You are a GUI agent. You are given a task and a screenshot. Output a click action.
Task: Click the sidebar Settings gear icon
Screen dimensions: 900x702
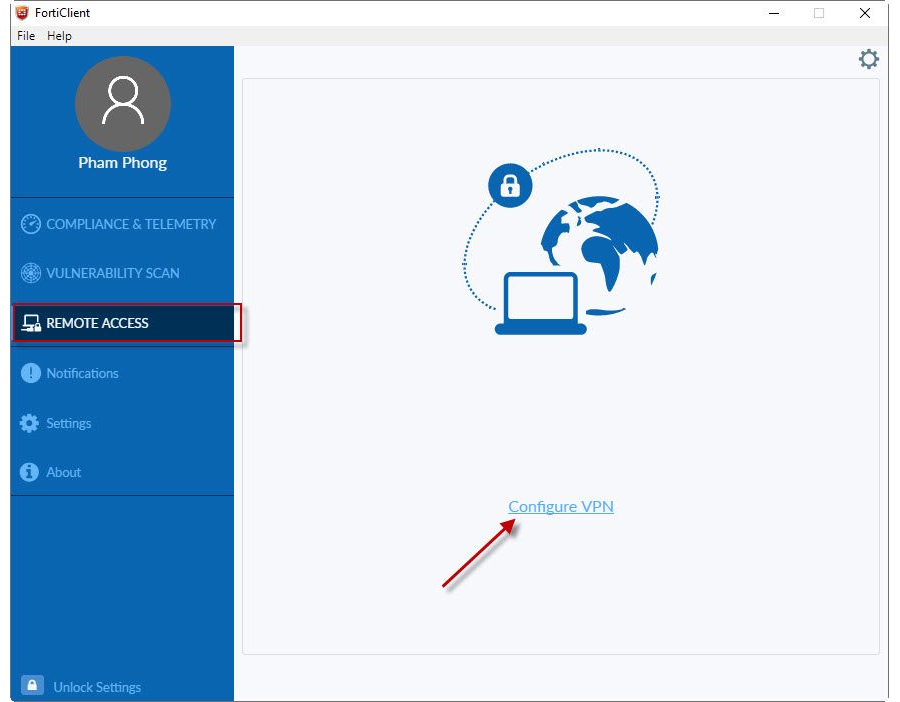(30, 423)
